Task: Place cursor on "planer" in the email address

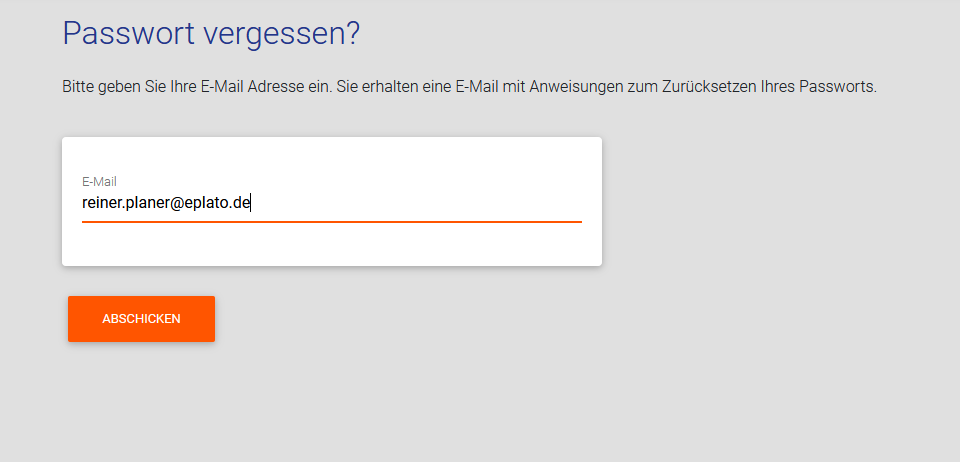Action: click(147, 203)
